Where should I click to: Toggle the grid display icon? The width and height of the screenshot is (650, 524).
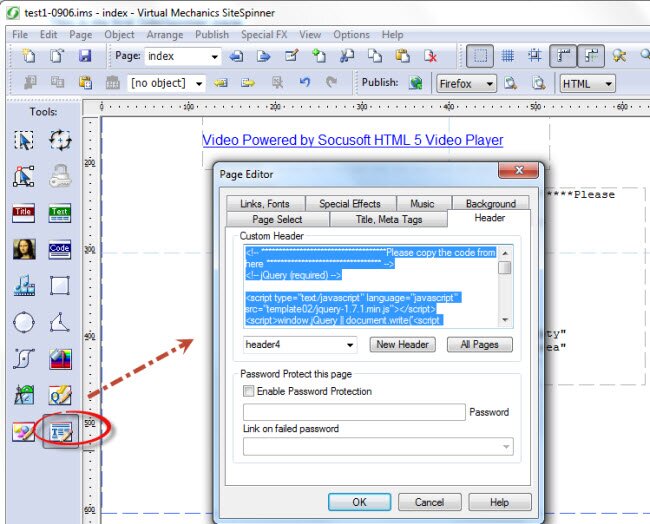coord(507,56)
